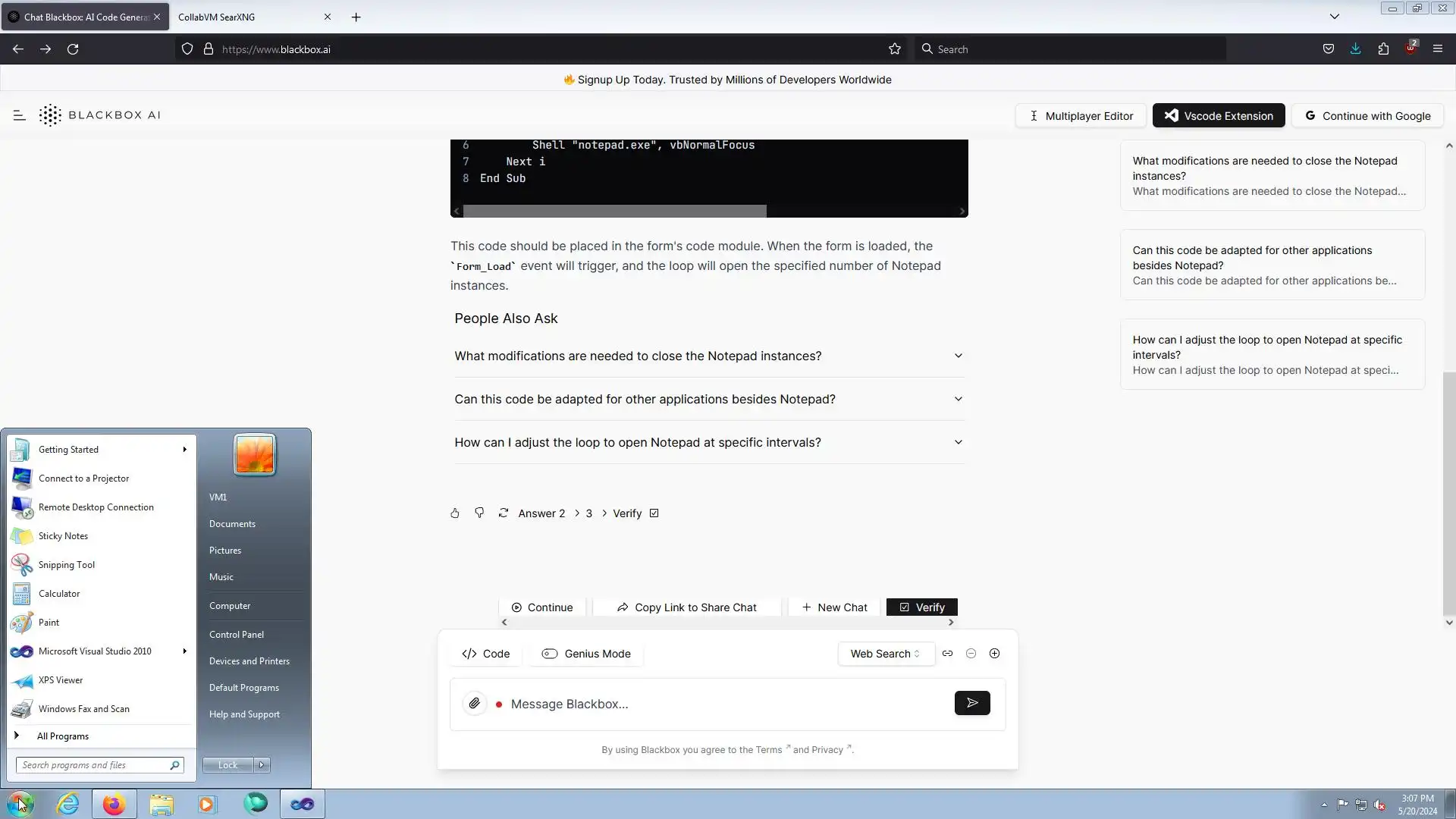This screenshot has height=819, width=1456.
Task: Click the thumbs down icon
Action: [x=479, y=513]
